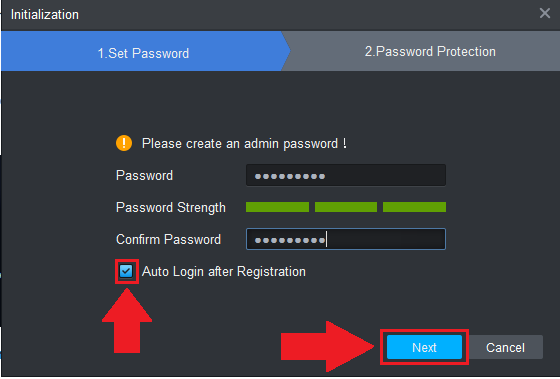Screen dimensions: 560x379
Task: Click the Password field label
Action: point(144,175)
